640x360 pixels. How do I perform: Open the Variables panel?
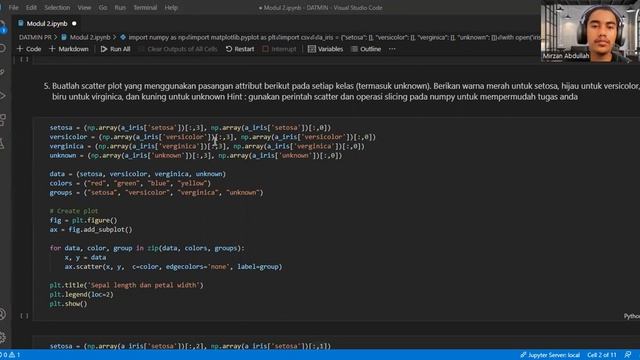point(325,49)
